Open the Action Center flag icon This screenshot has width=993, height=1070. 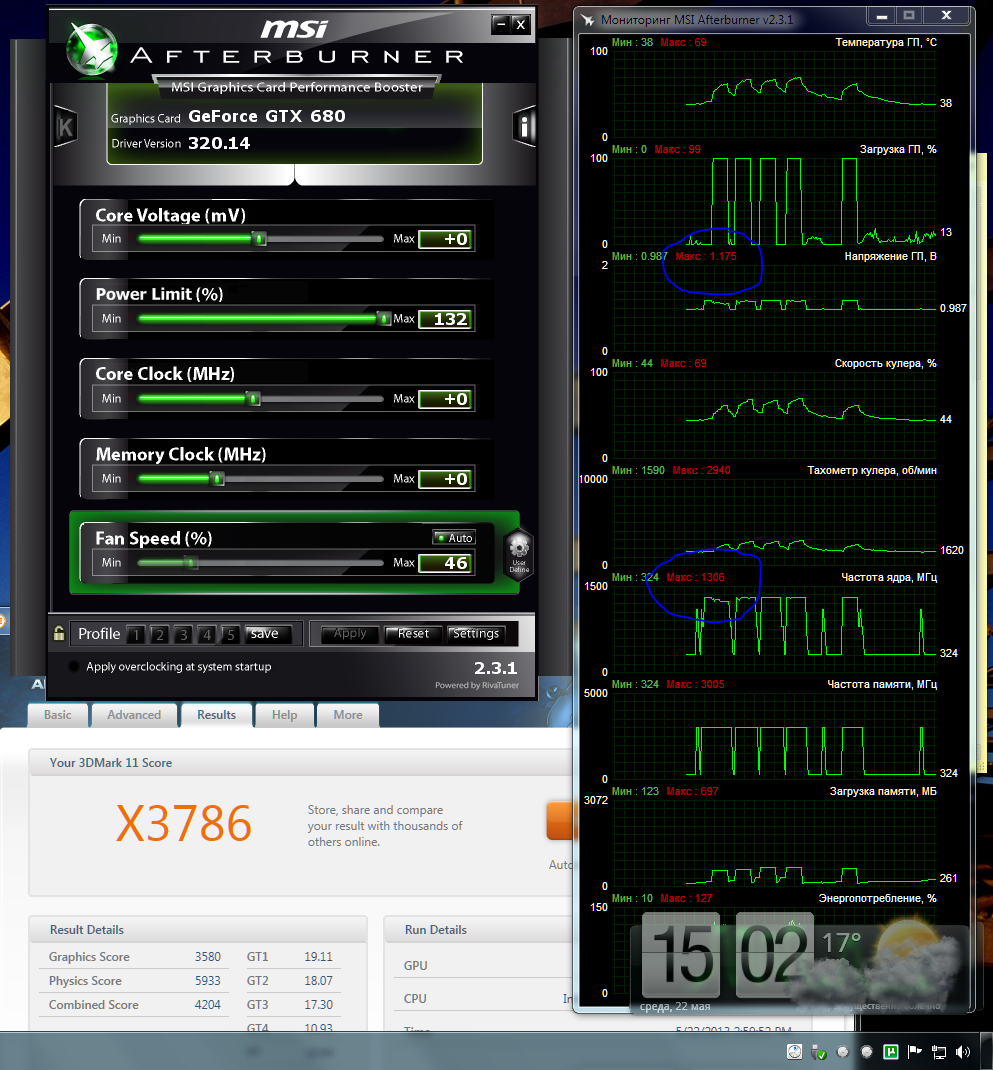pos(914,1052)
